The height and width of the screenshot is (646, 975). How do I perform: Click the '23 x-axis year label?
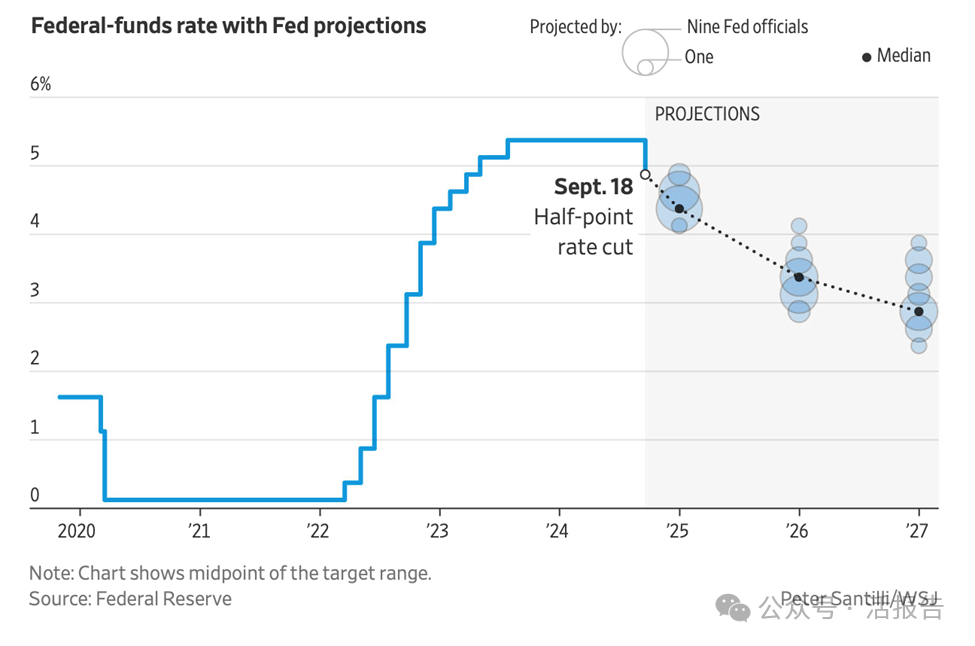(x=437, y=530)
